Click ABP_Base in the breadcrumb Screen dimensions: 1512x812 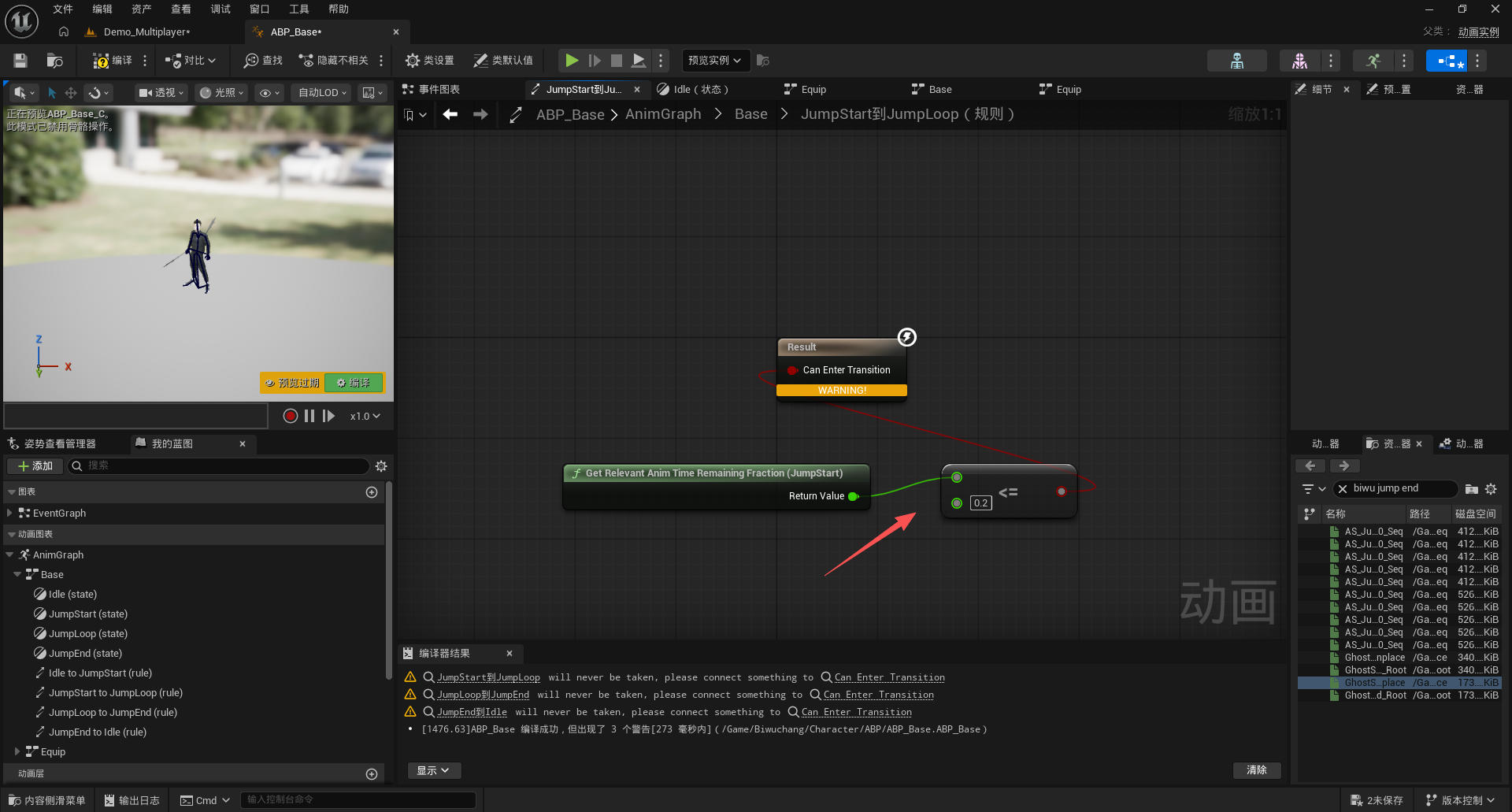coord(570,114)
